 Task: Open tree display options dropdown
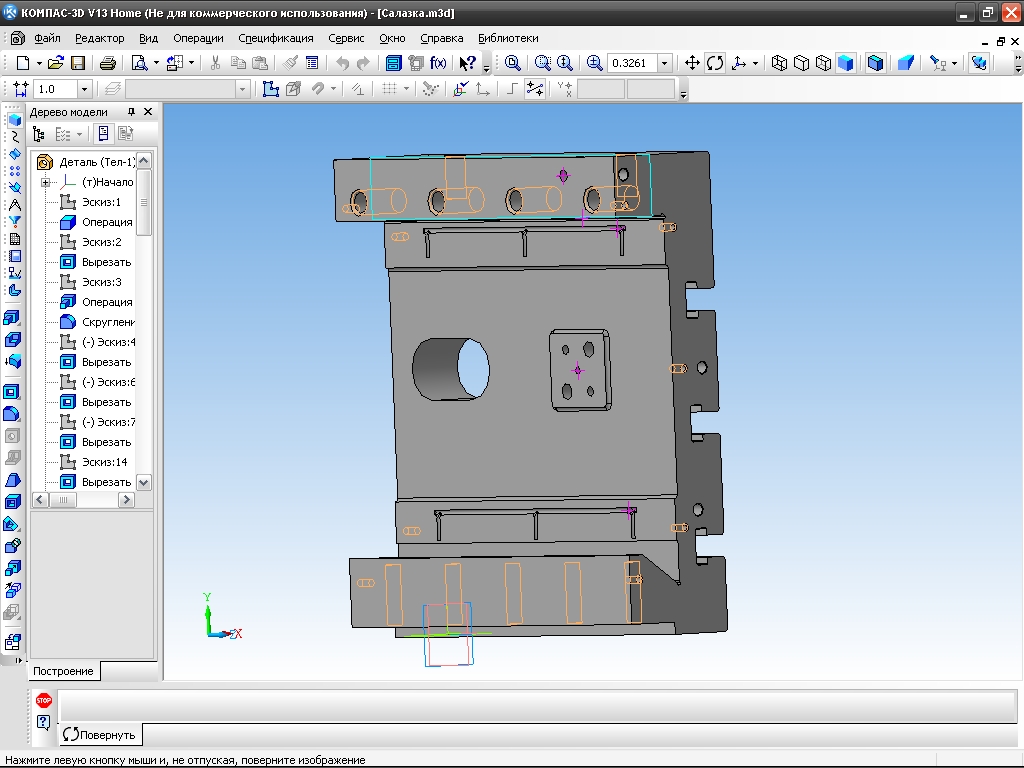(x=79, y=135)
